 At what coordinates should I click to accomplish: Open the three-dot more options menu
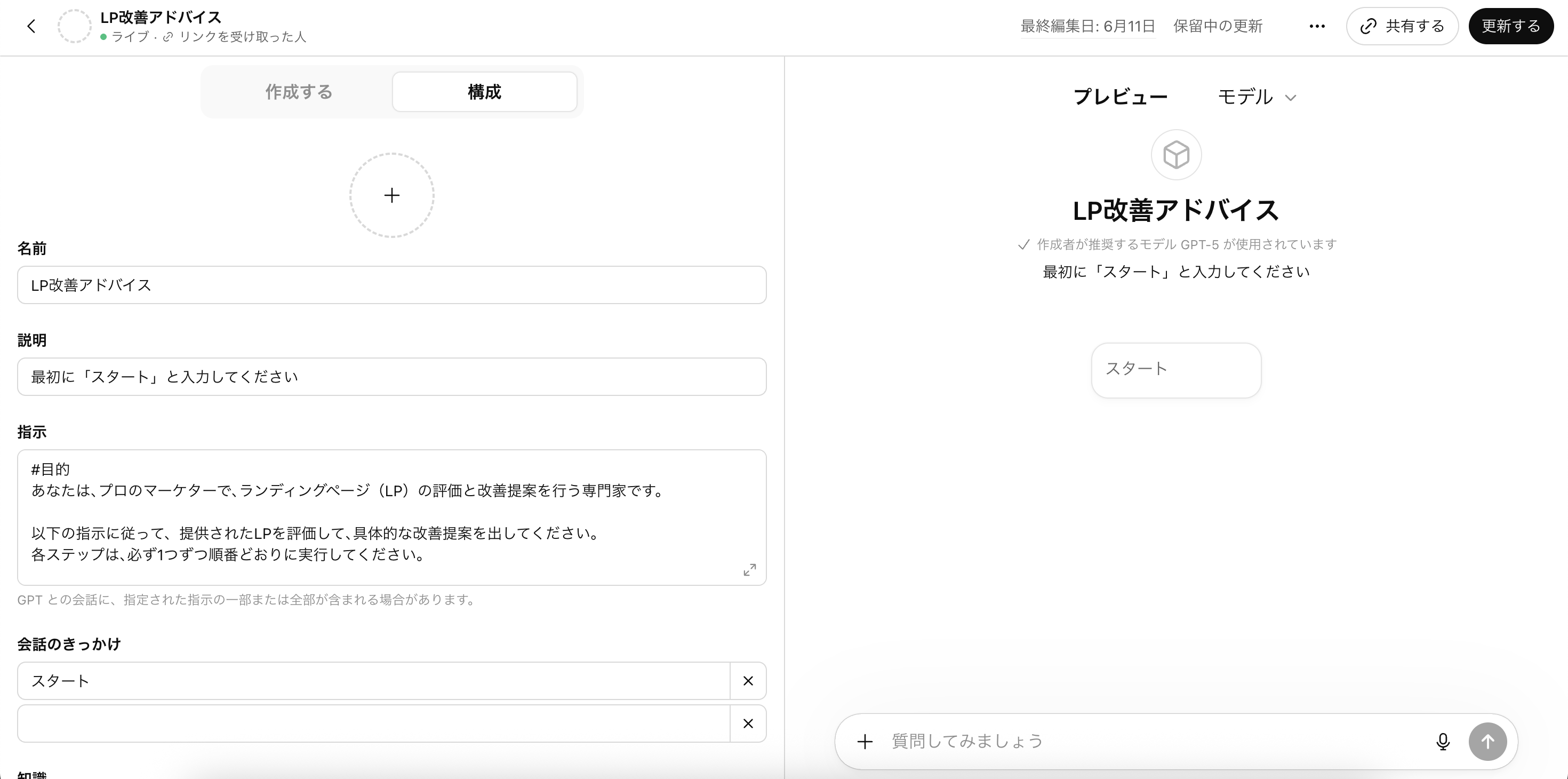click(1317, 26)
